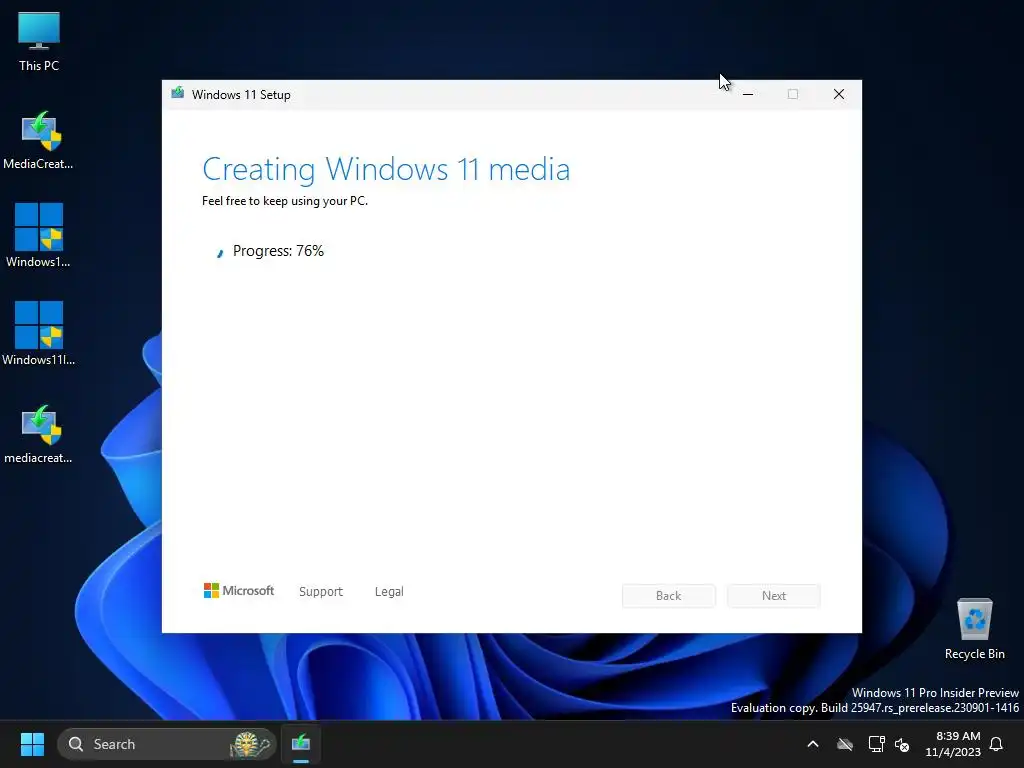Image resolution: width=1024 pixels, height=768 pixels.
Task: Select the Windows1... desktop icon
Action: coord(39,236)
